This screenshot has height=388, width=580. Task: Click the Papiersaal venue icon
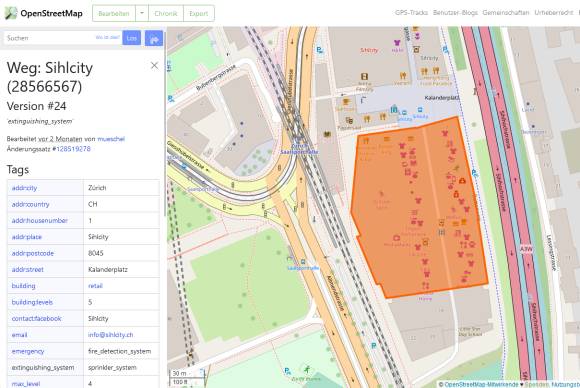tap(349, 120)
